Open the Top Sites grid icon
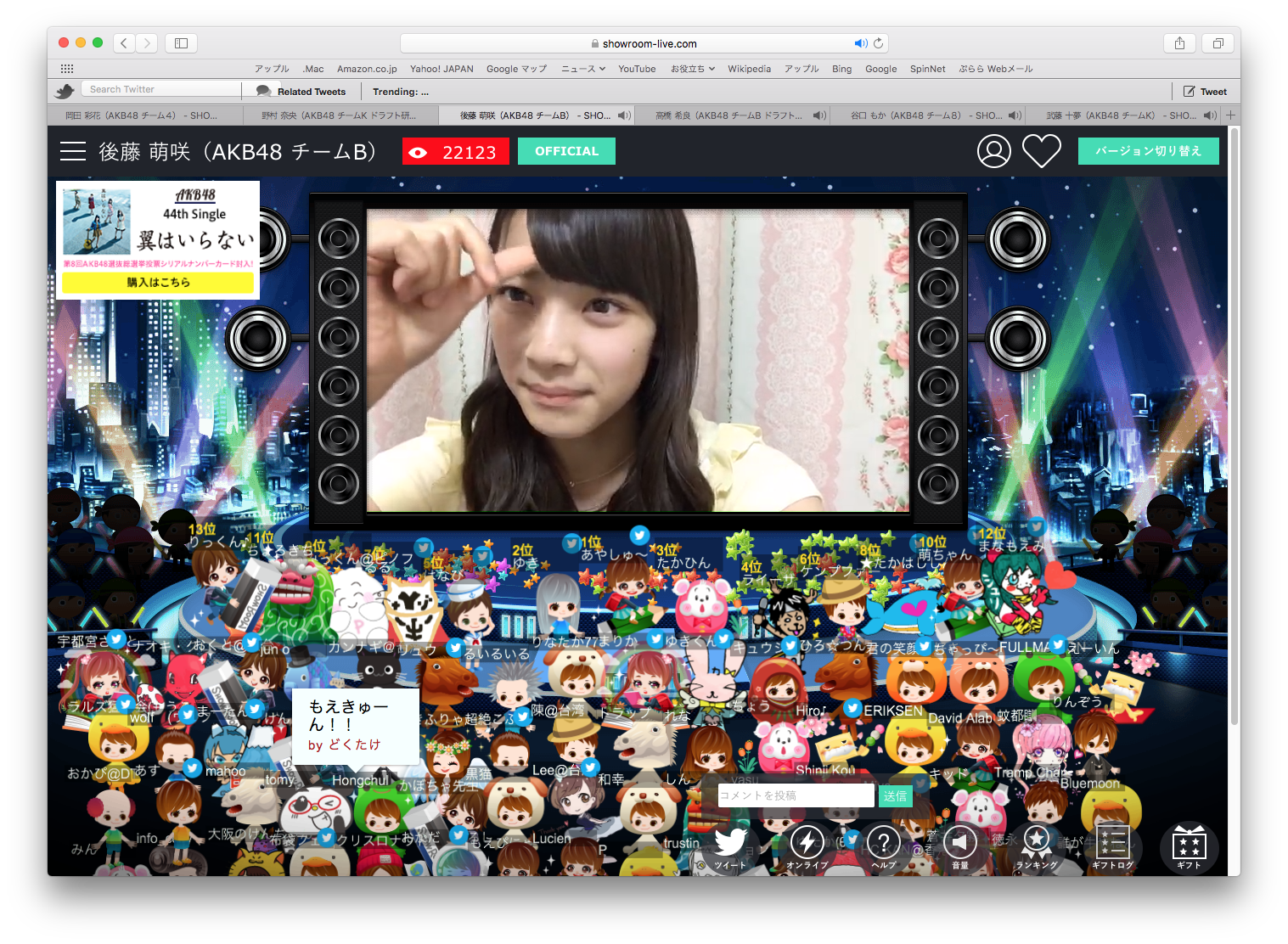The width and height of the screenshot is (1288, 944). pos(67,69)
